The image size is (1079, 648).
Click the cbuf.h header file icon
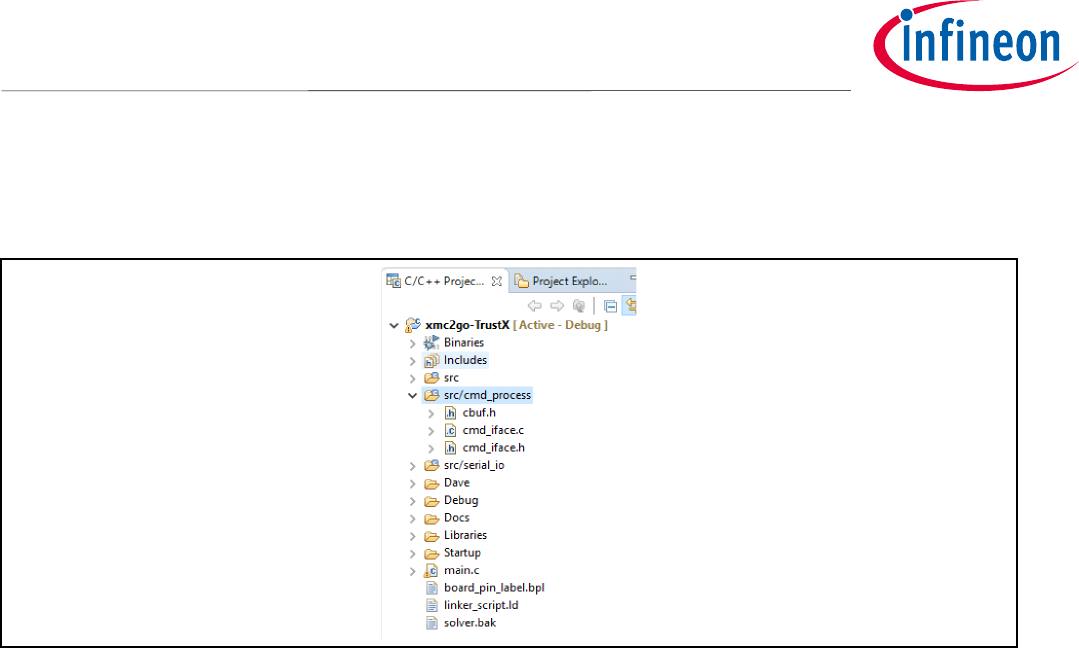click(450, 413)
